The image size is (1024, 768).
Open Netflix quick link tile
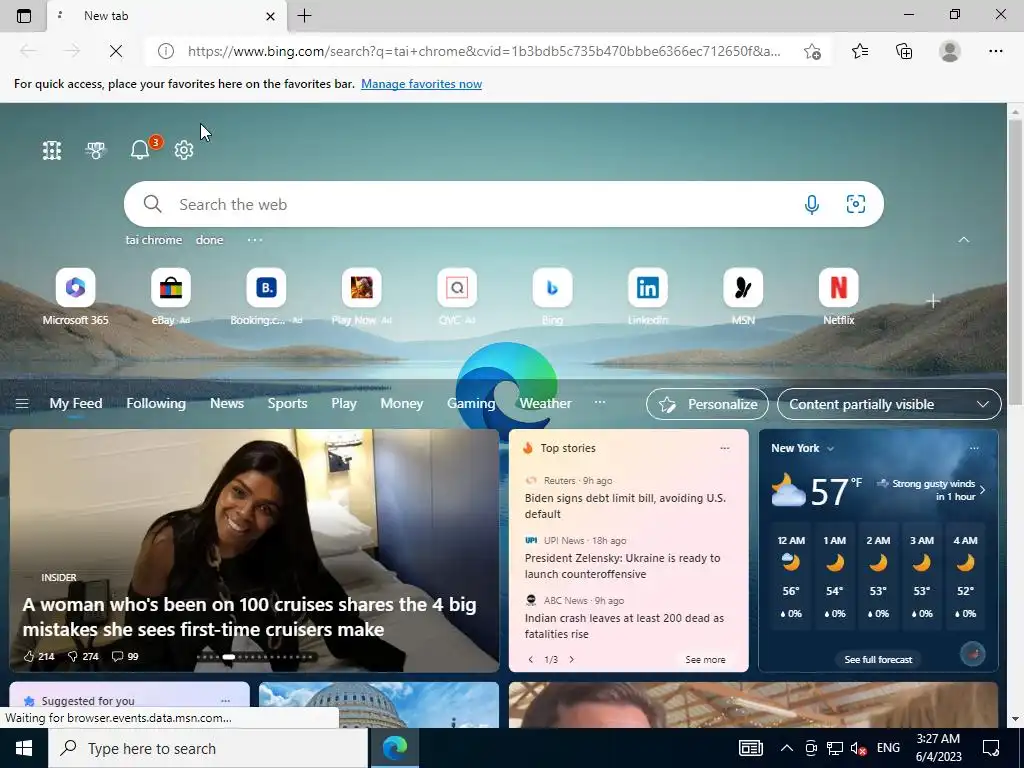coord(839,297)
